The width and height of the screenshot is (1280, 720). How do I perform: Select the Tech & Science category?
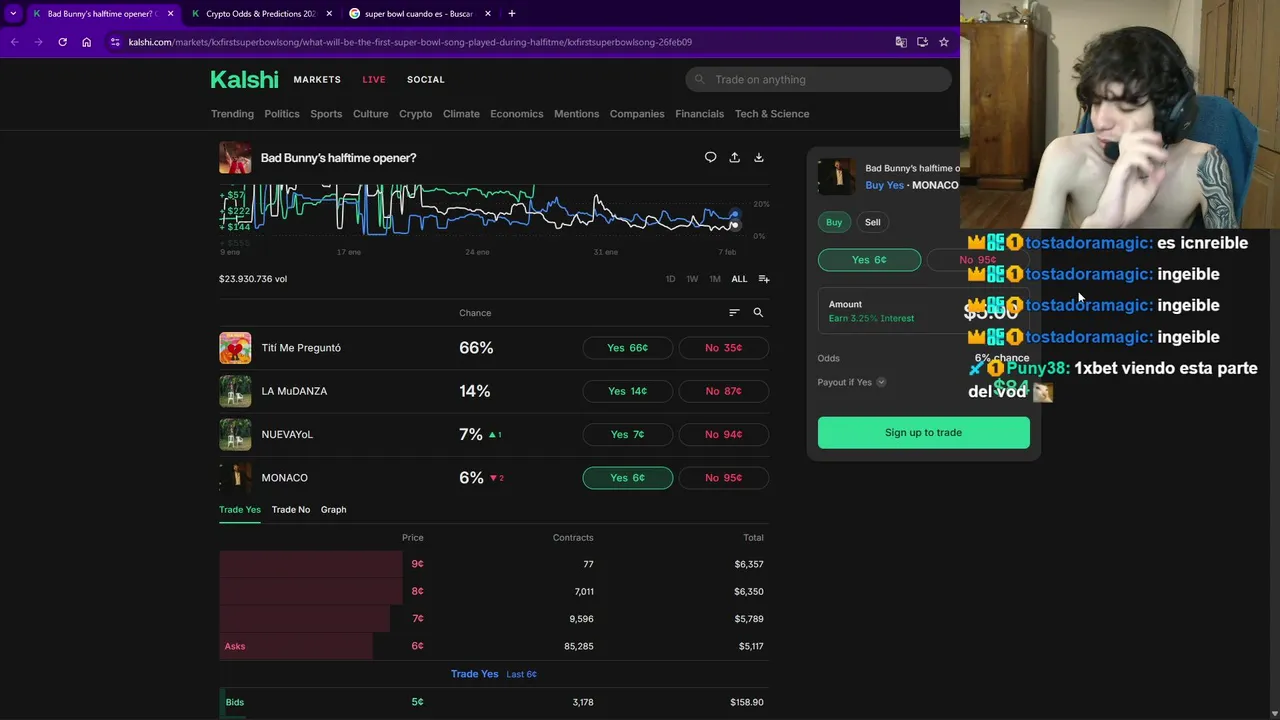click(x=772, y=114)
